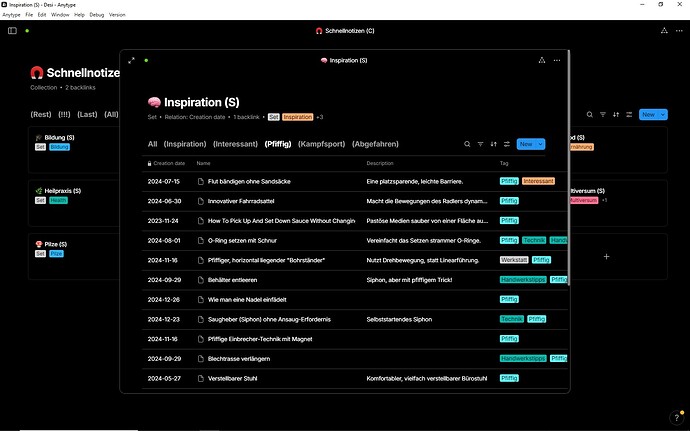This screenshot has height=431, width=690.
Task: Toggle the sidebar panel icon
Action: pyautogui.click(x=12, y=30)
